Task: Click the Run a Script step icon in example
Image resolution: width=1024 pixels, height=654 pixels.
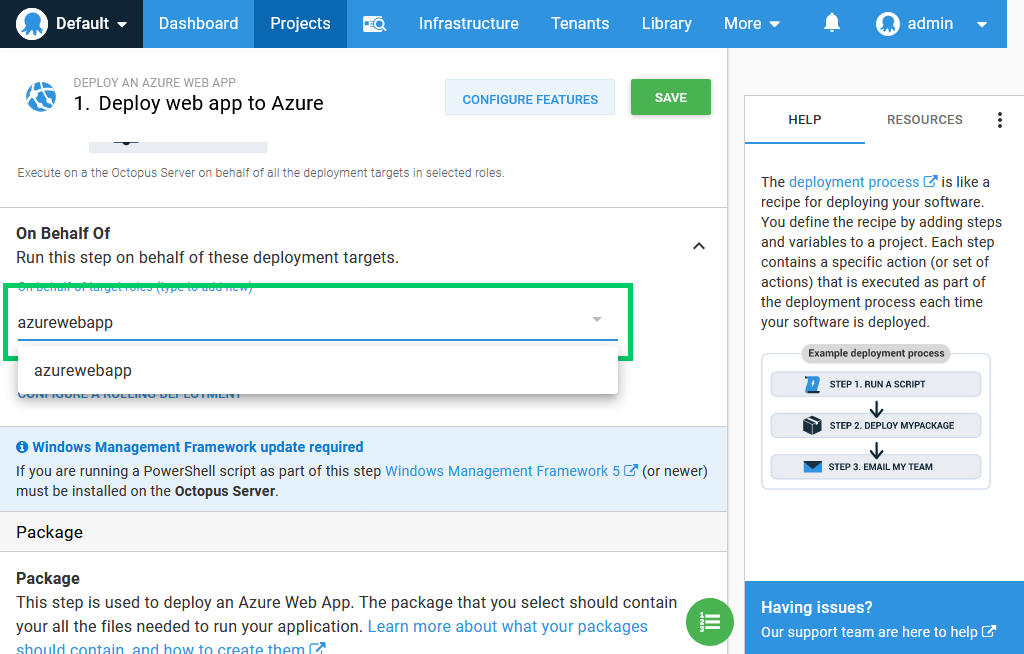Action: coord(812,384)
